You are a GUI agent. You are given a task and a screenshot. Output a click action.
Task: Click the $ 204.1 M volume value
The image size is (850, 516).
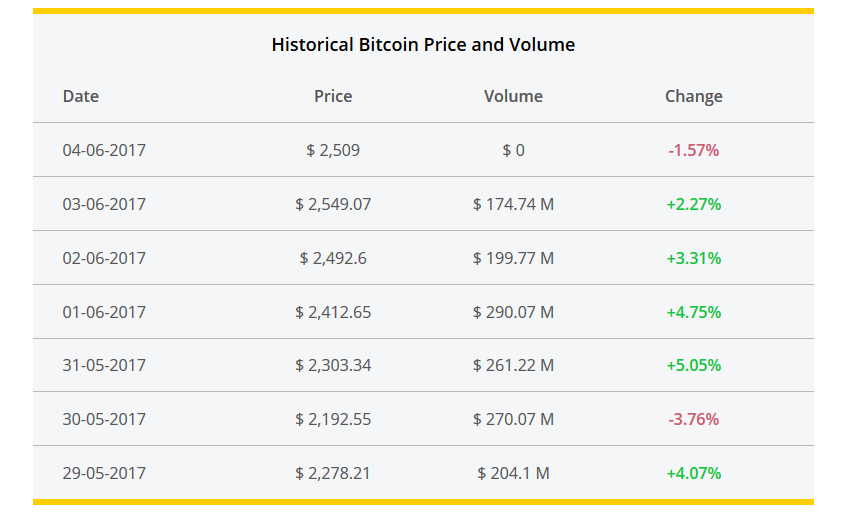pyautogui.click(x=513, y=473)
